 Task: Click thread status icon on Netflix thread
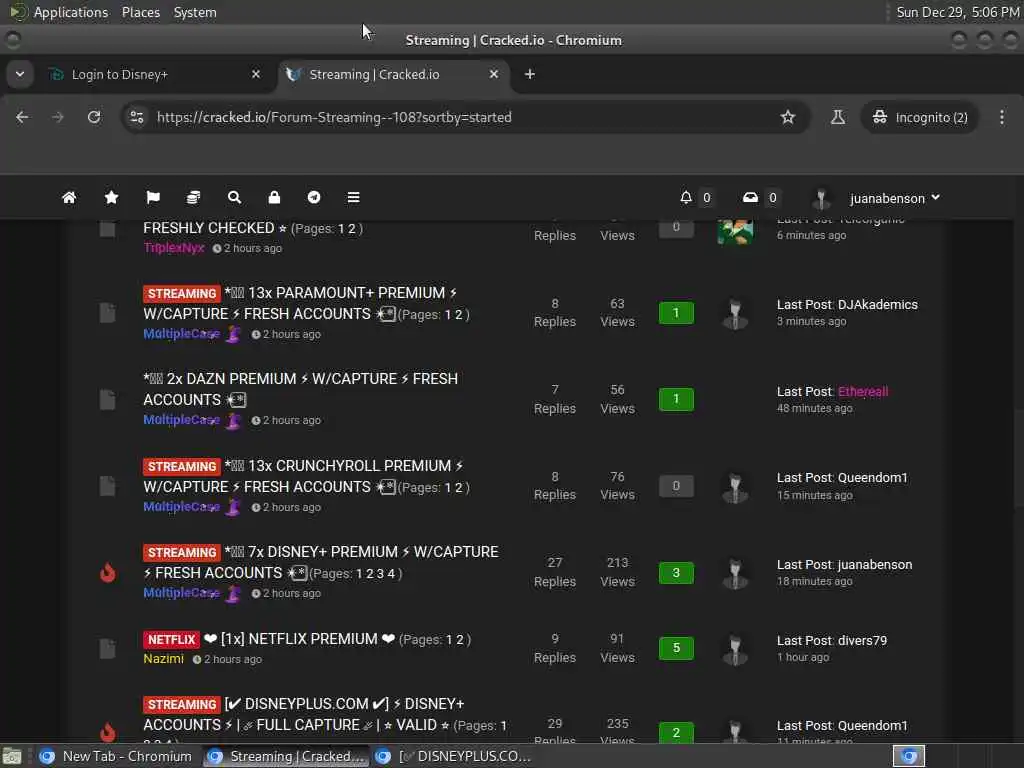point(108,648)
